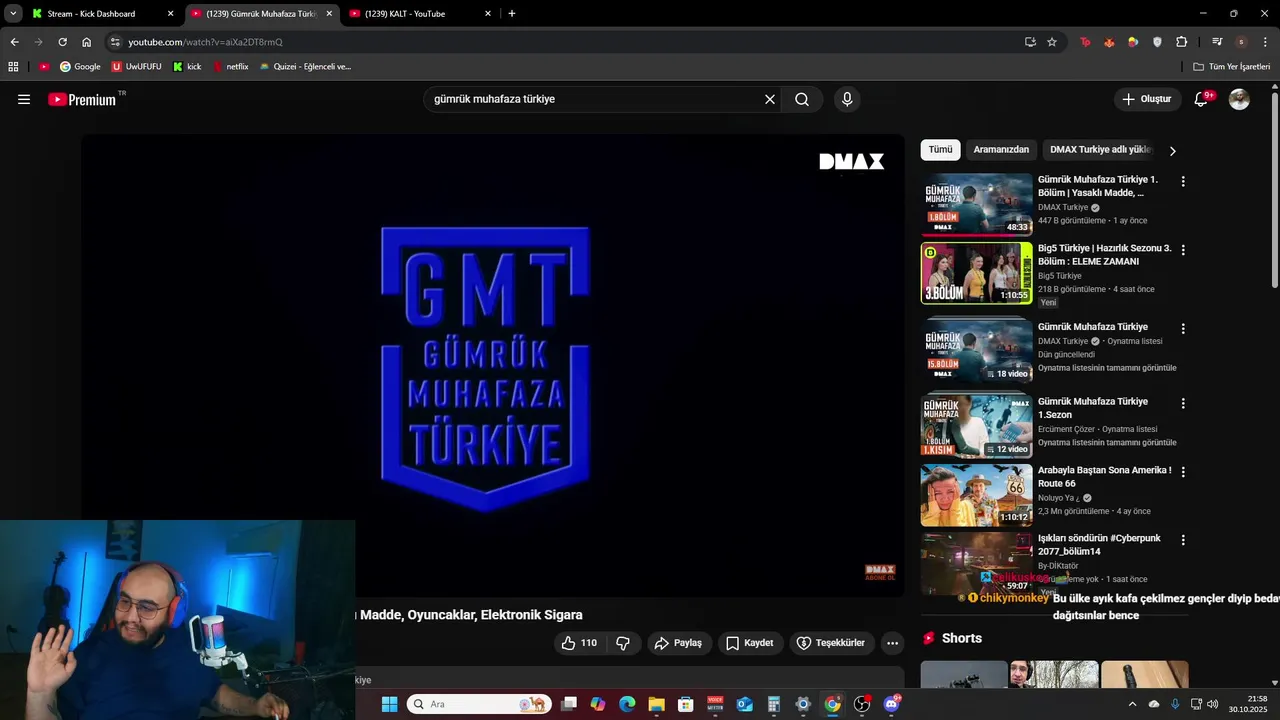This screenshot has height=720, width=1280.
Task: Open the clock showing 21:58
Action: 1248,704
